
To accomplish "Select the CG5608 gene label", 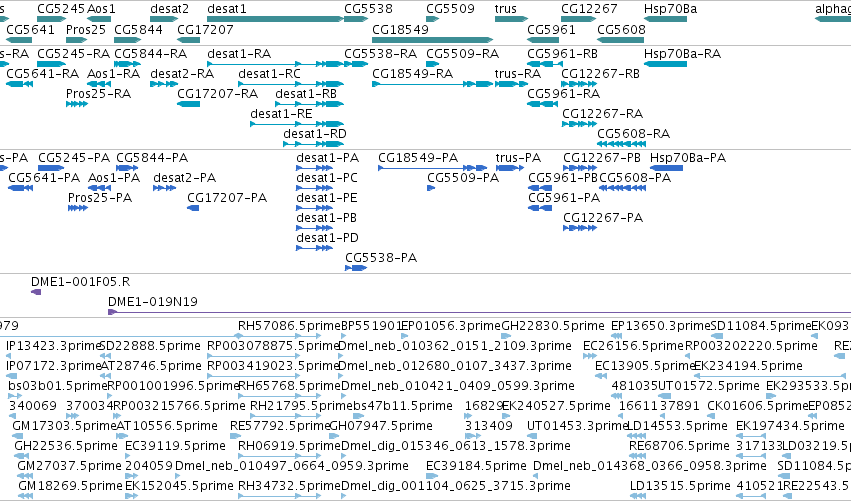I will 621,29.
